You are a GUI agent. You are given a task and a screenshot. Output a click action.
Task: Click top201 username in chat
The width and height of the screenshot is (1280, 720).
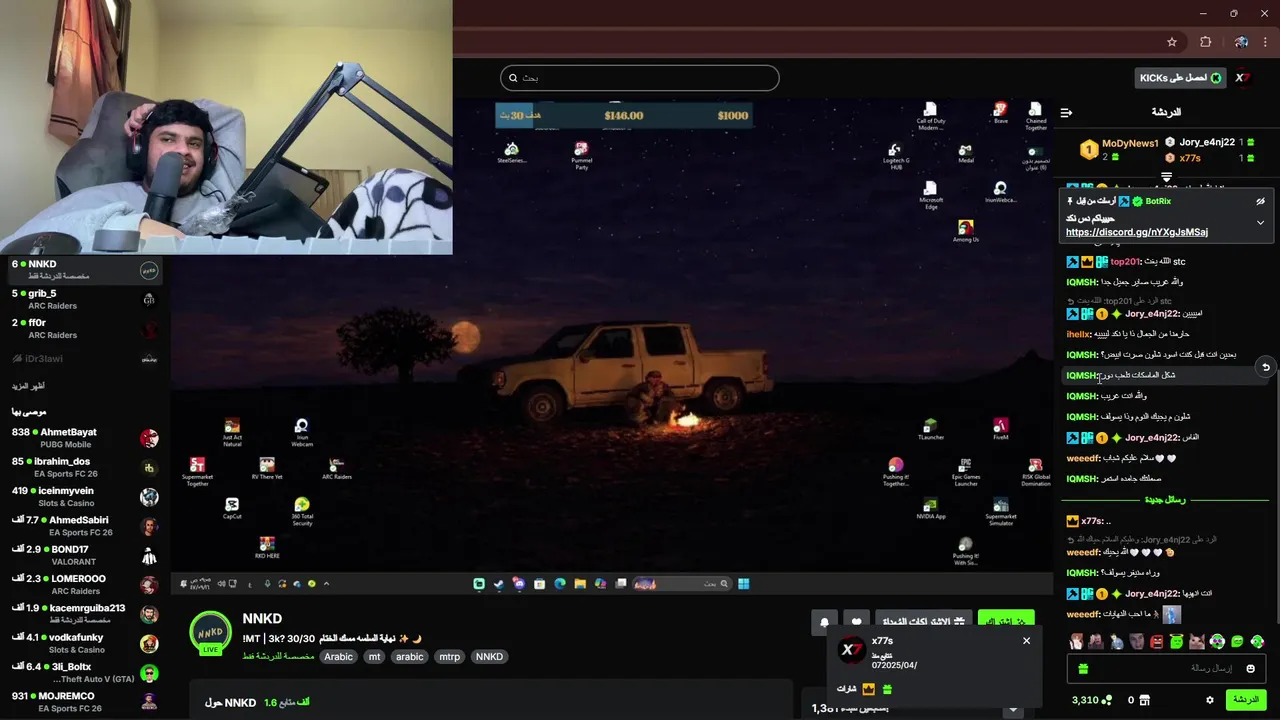[x=1125, y=262]
